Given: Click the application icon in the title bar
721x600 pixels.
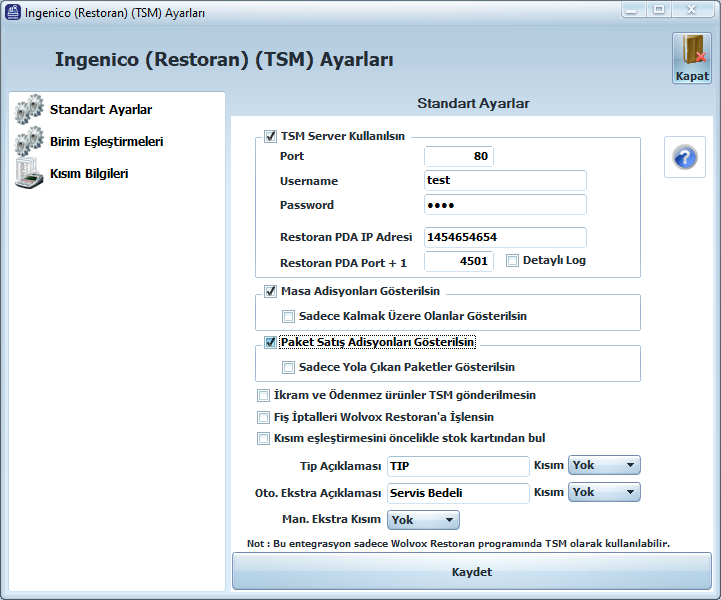Looking at the screenshot, I should (x=13, y=11).
